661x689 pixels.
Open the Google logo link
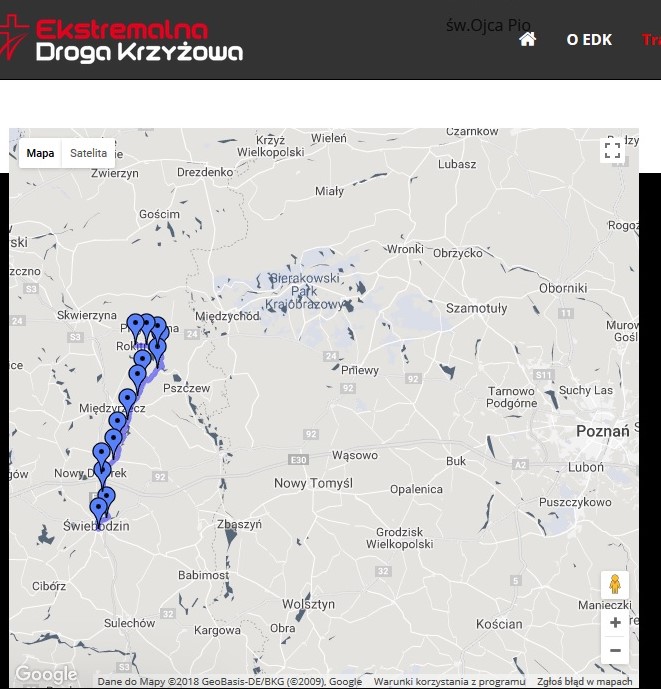pyautogui.click(x=46, y=674)
